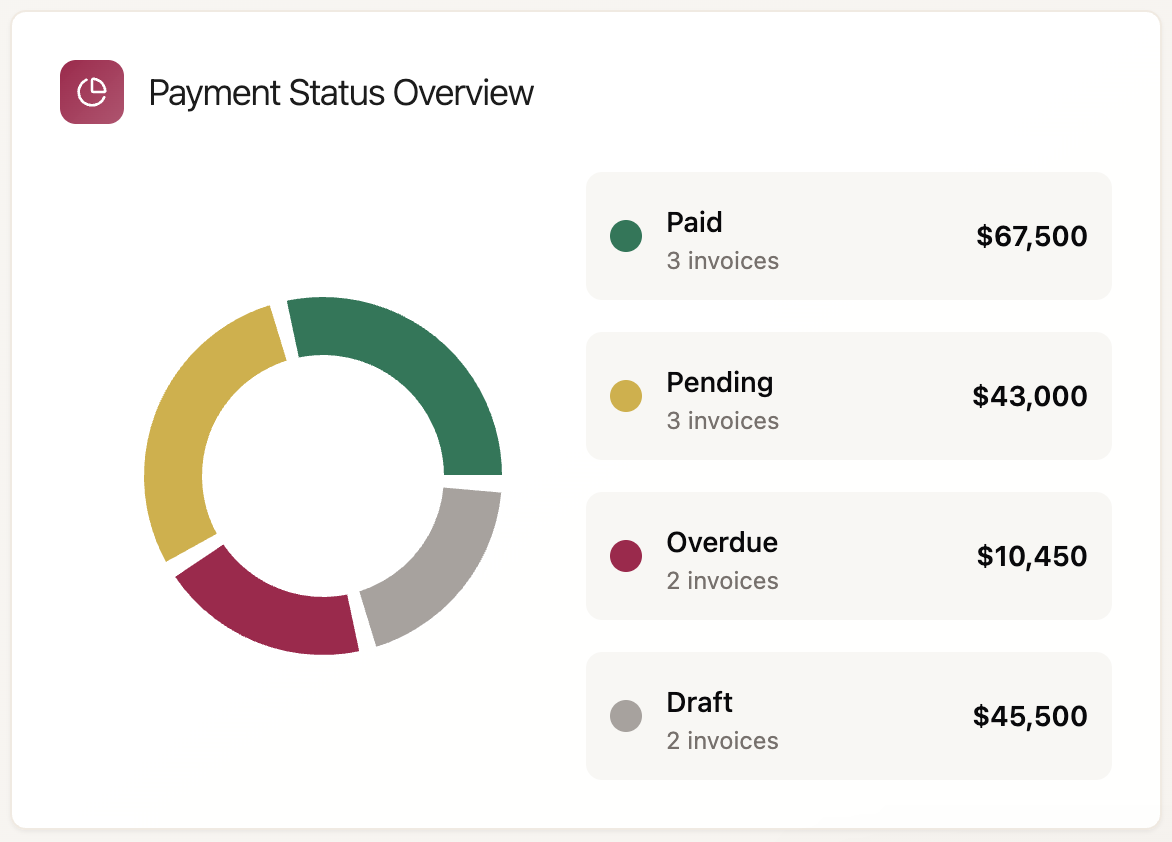Image resolution: width=1172 pixels, height=842 pixels.
Task: Click the $10,450 Overdue amount
Action: (x=1031, y=556)
